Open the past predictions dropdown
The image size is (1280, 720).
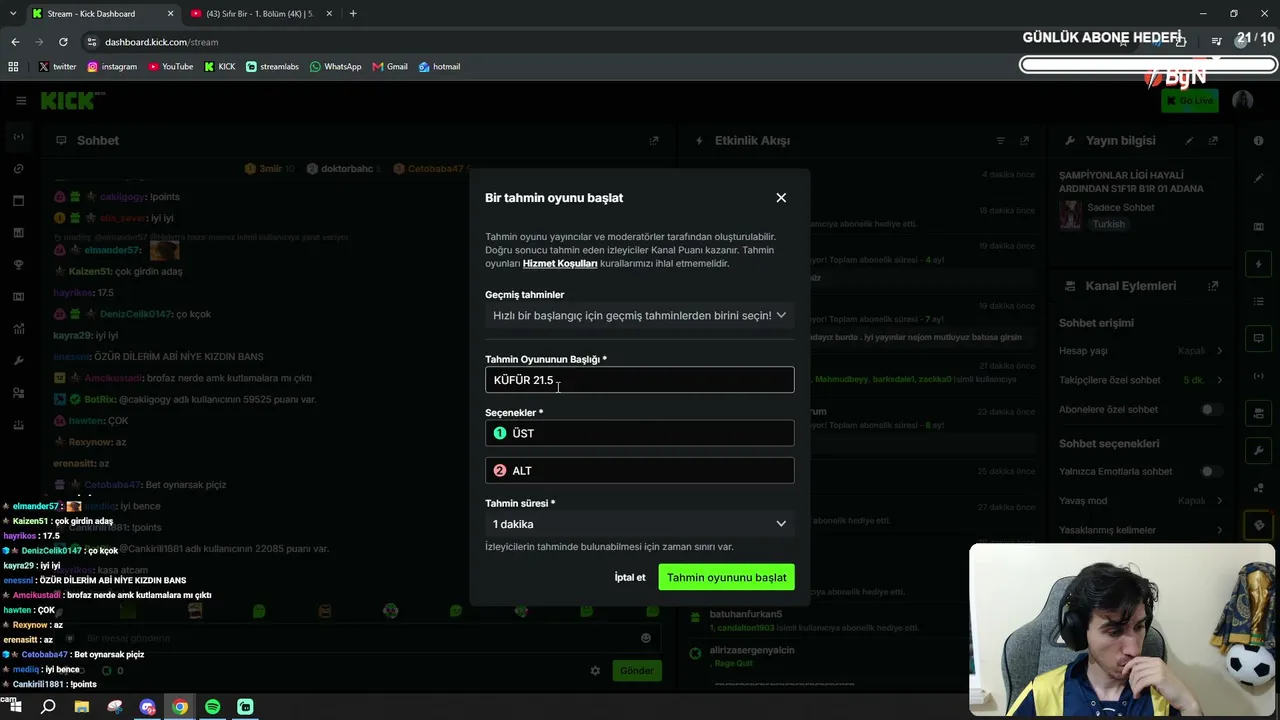640,316
